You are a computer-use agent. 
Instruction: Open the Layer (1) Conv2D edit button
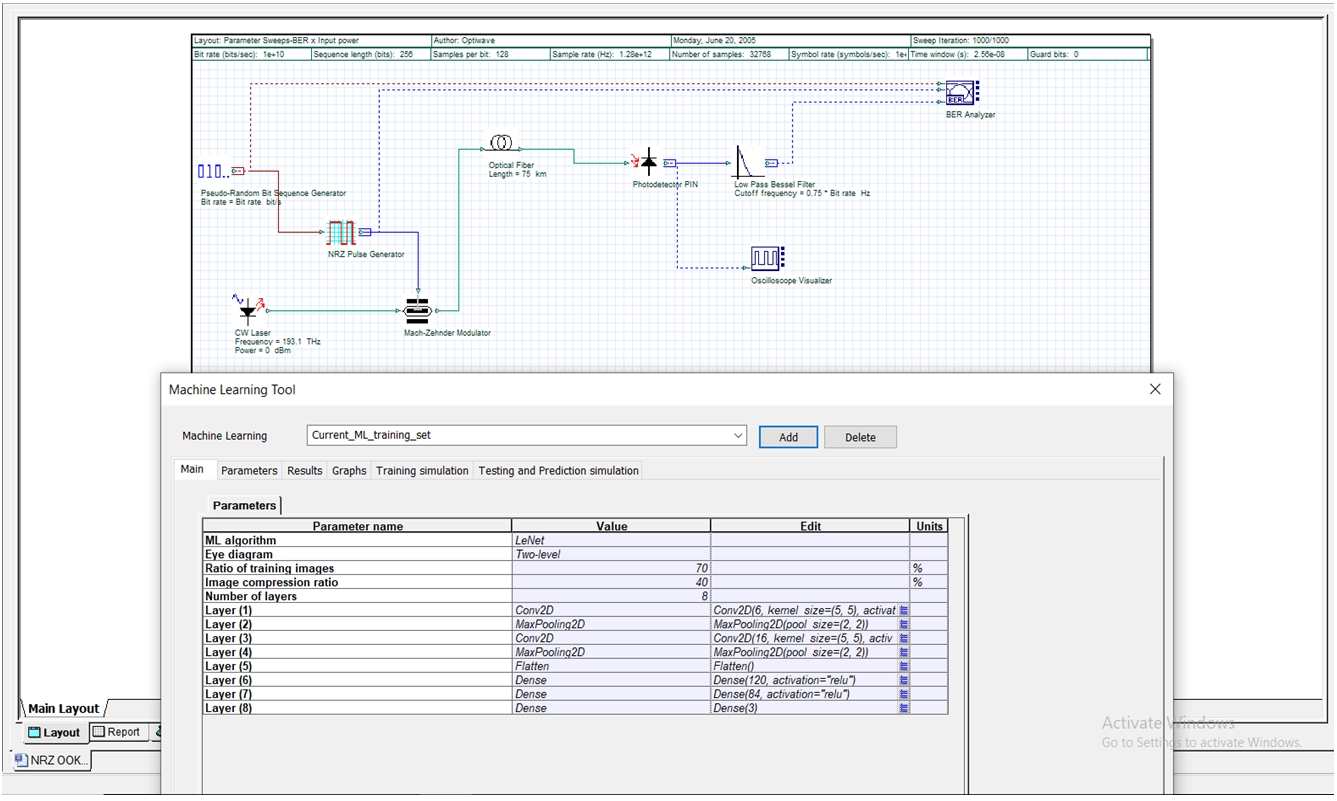(x=903, y=610)
